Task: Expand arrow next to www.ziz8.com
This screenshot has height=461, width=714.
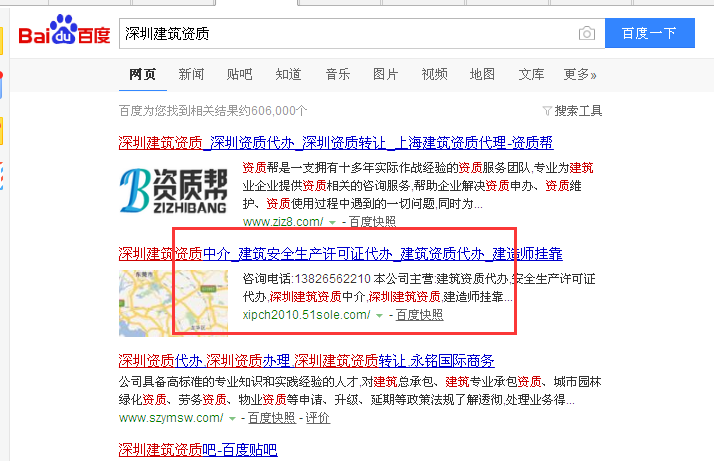Action: 332,222
